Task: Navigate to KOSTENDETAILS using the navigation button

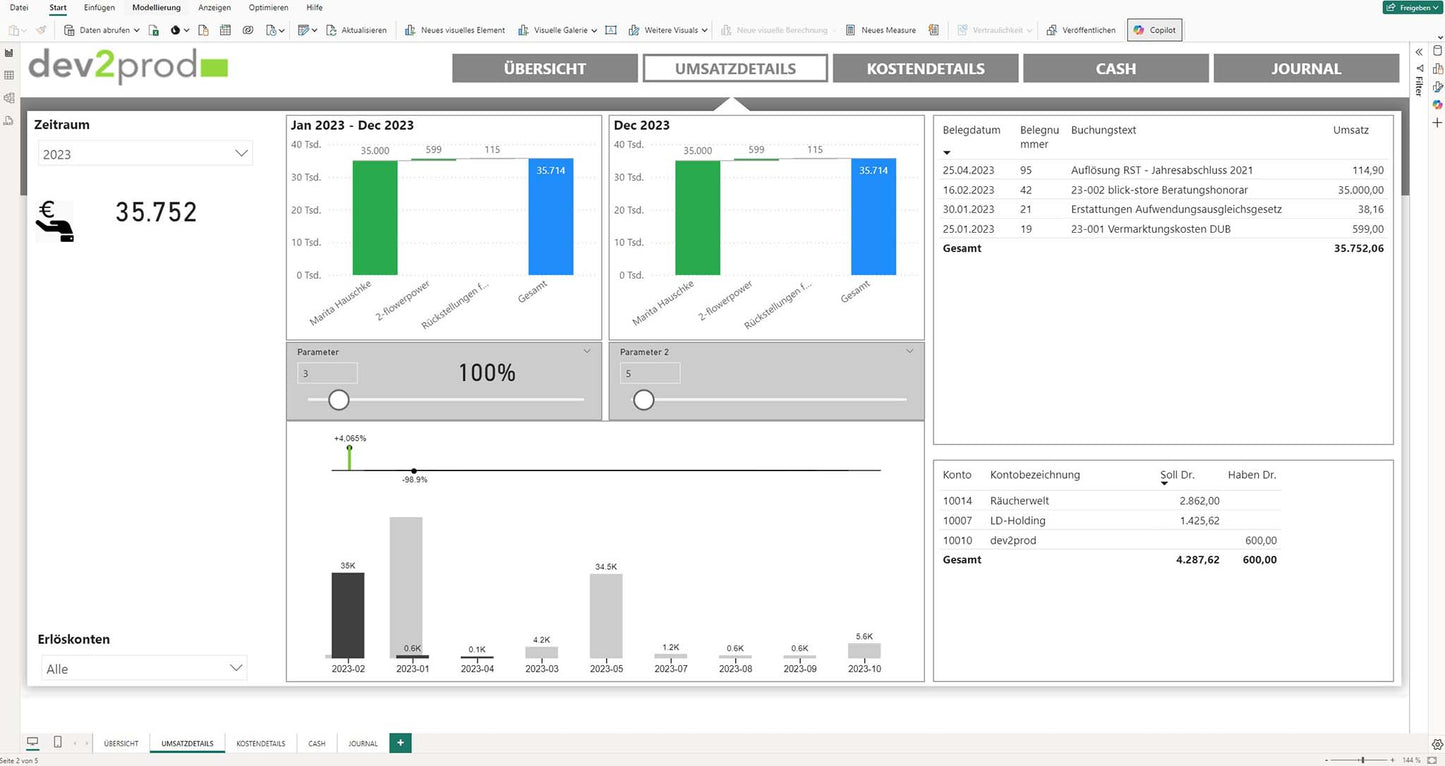Action: pos(925,68)
